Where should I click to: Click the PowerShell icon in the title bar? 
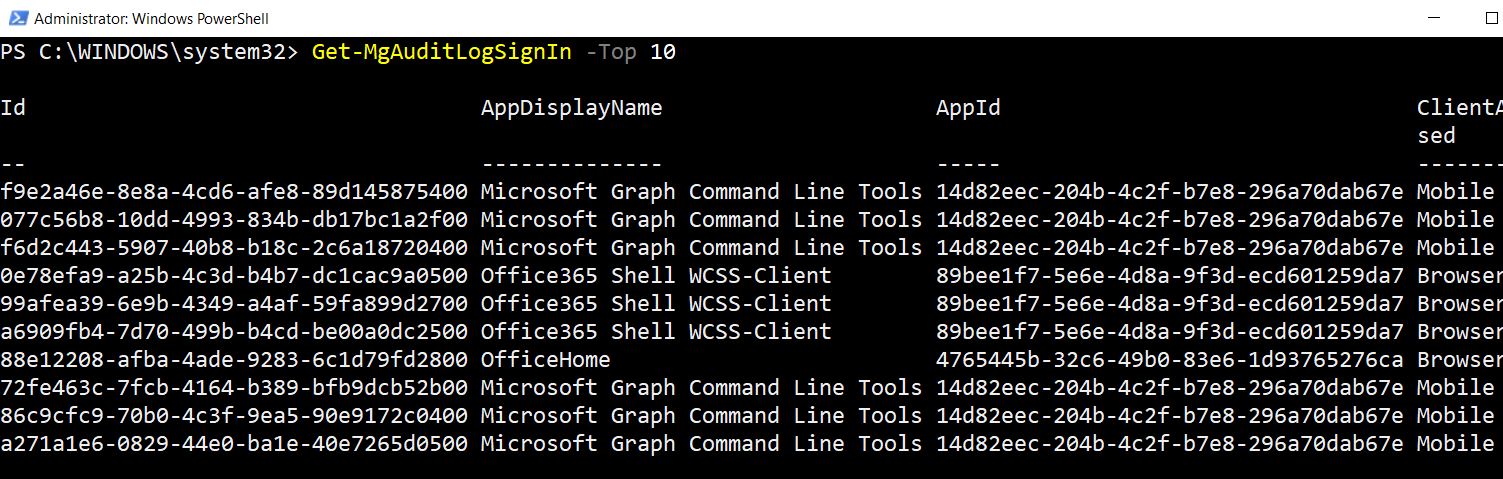pyautogui.click(x=14, y=18)
